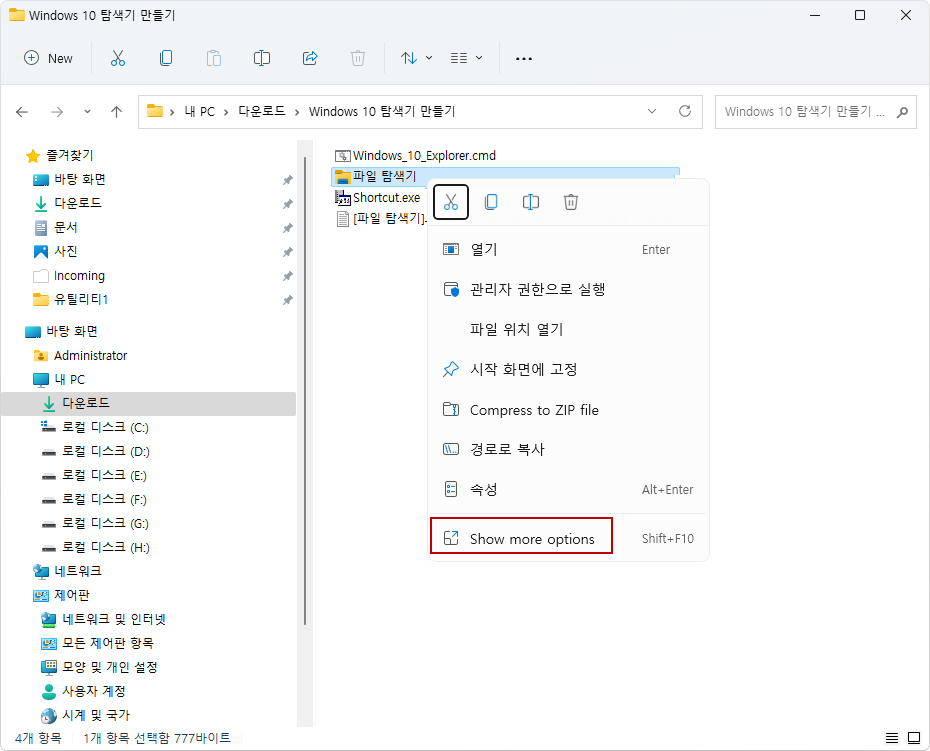Click the search magnifier icon
Screen dimensions: 930x751
(902, 112)
